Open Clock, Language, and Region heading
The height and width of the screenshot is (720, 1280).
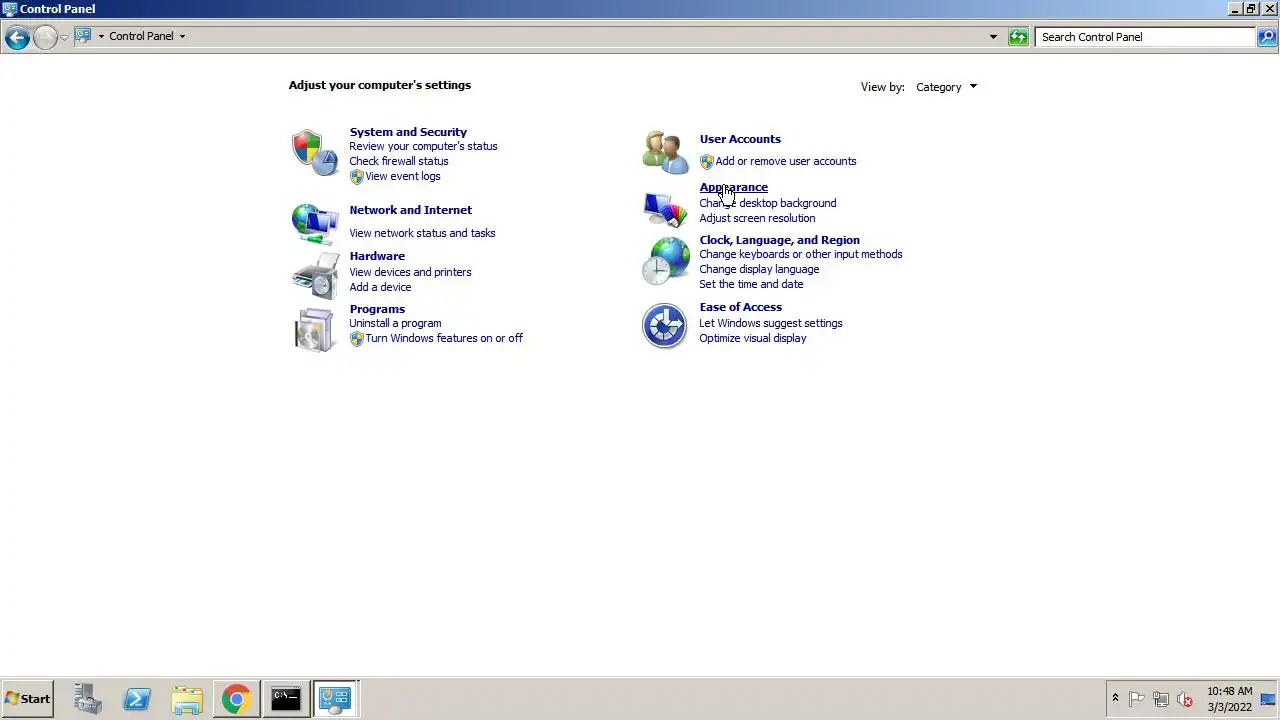click(779, 240)
